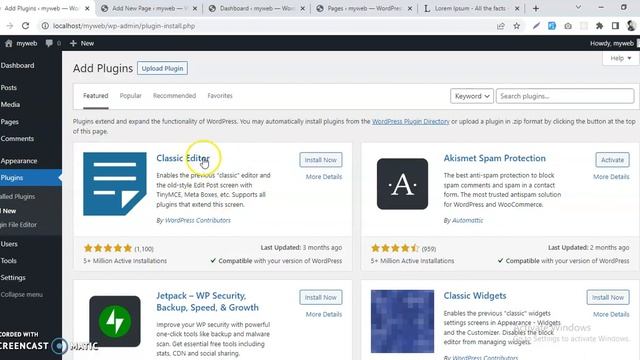The height and width of the screenshot is (360, 640).
Task: Close the Add Plugins browser tab
Action: [87, 8]
